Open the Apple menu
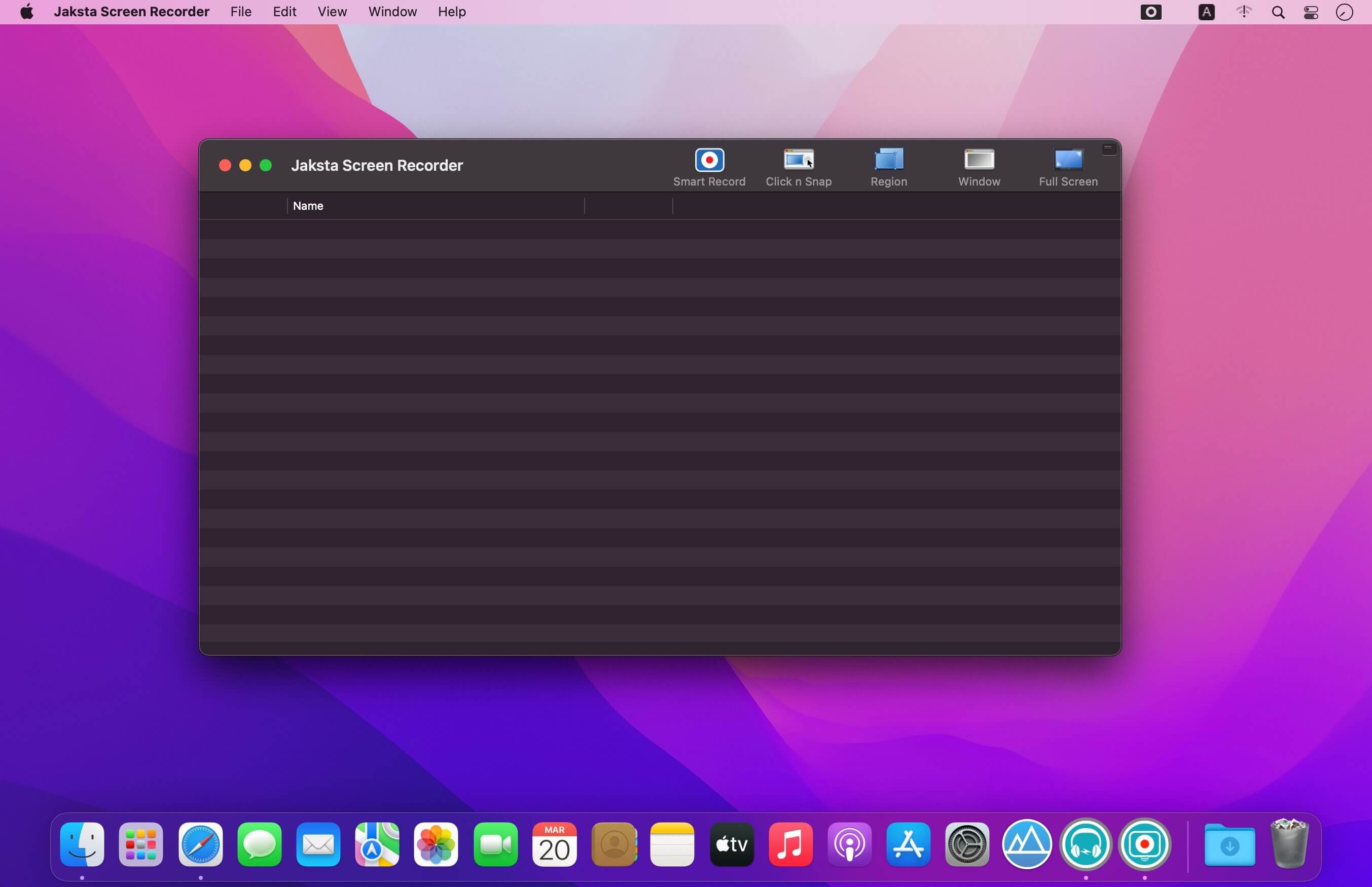1372x887 pixels. click(26, 12)
